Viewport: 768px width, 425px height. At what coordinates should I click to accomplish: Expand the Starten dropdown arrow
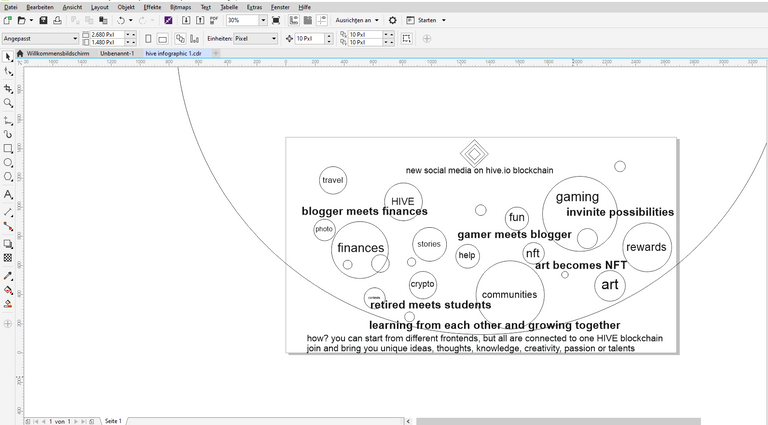444,20
